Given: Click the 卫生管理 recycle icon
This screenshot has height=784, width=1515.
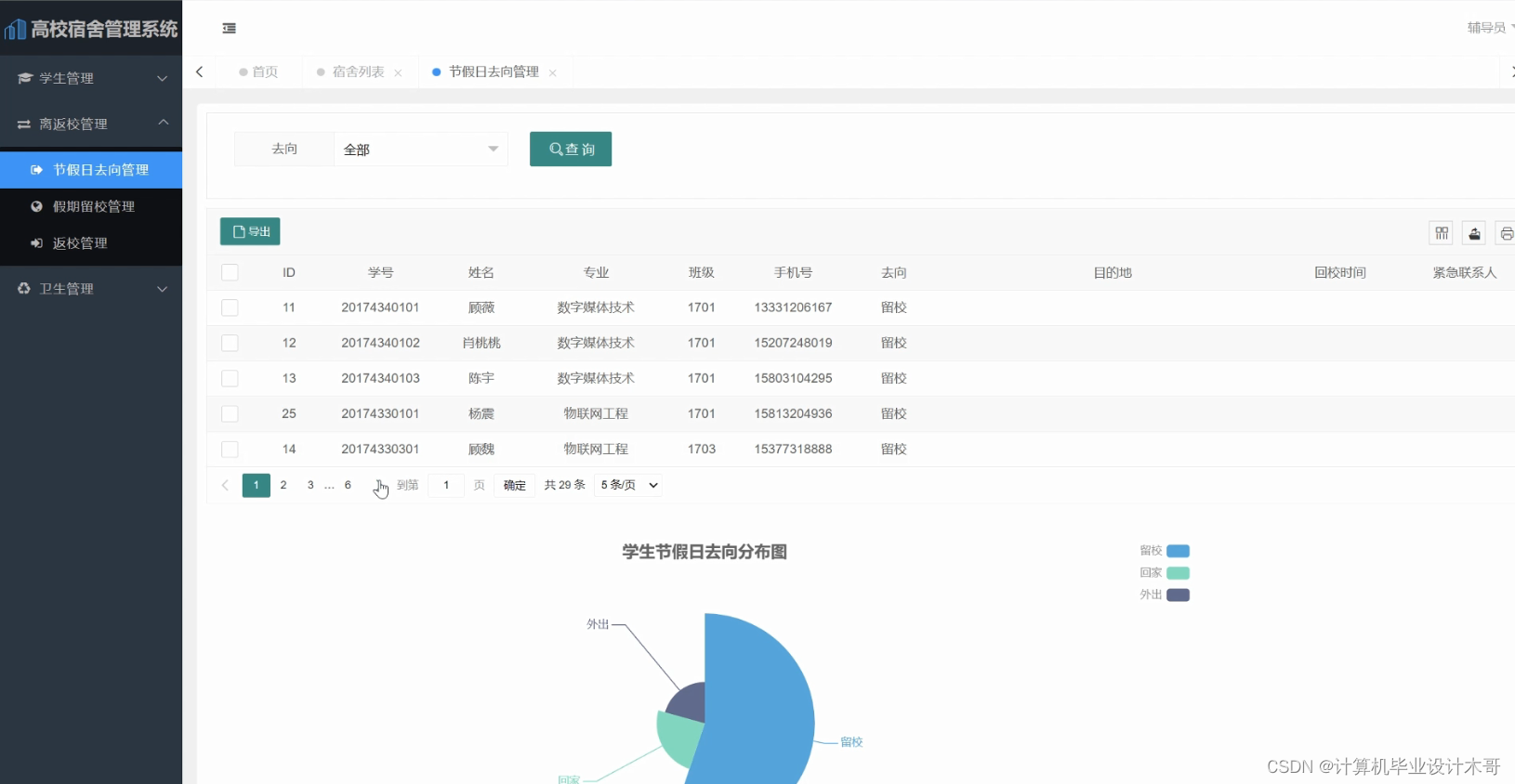Looking at the screenshot, I should [x=24, y=289].
